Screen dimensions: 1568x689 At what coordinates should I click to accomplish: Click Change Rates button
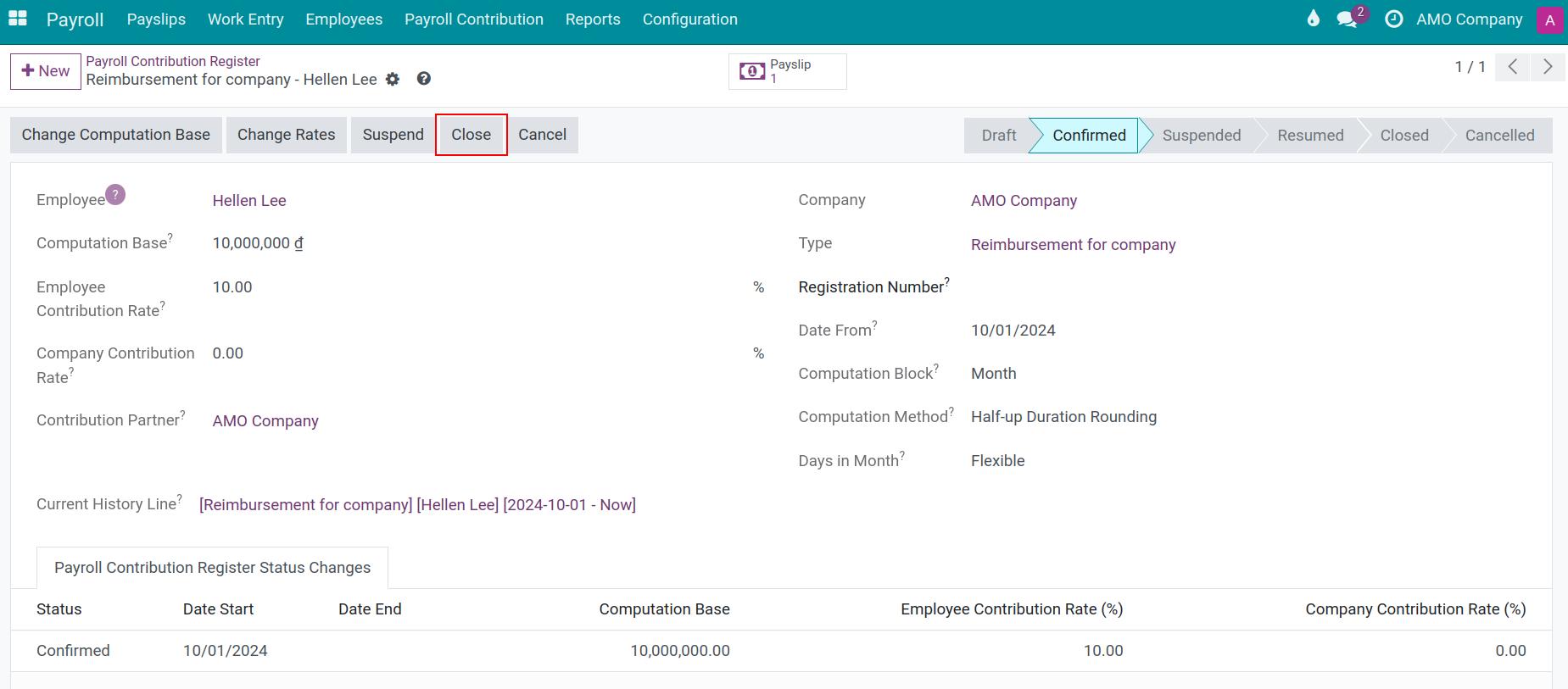[287, 135]
